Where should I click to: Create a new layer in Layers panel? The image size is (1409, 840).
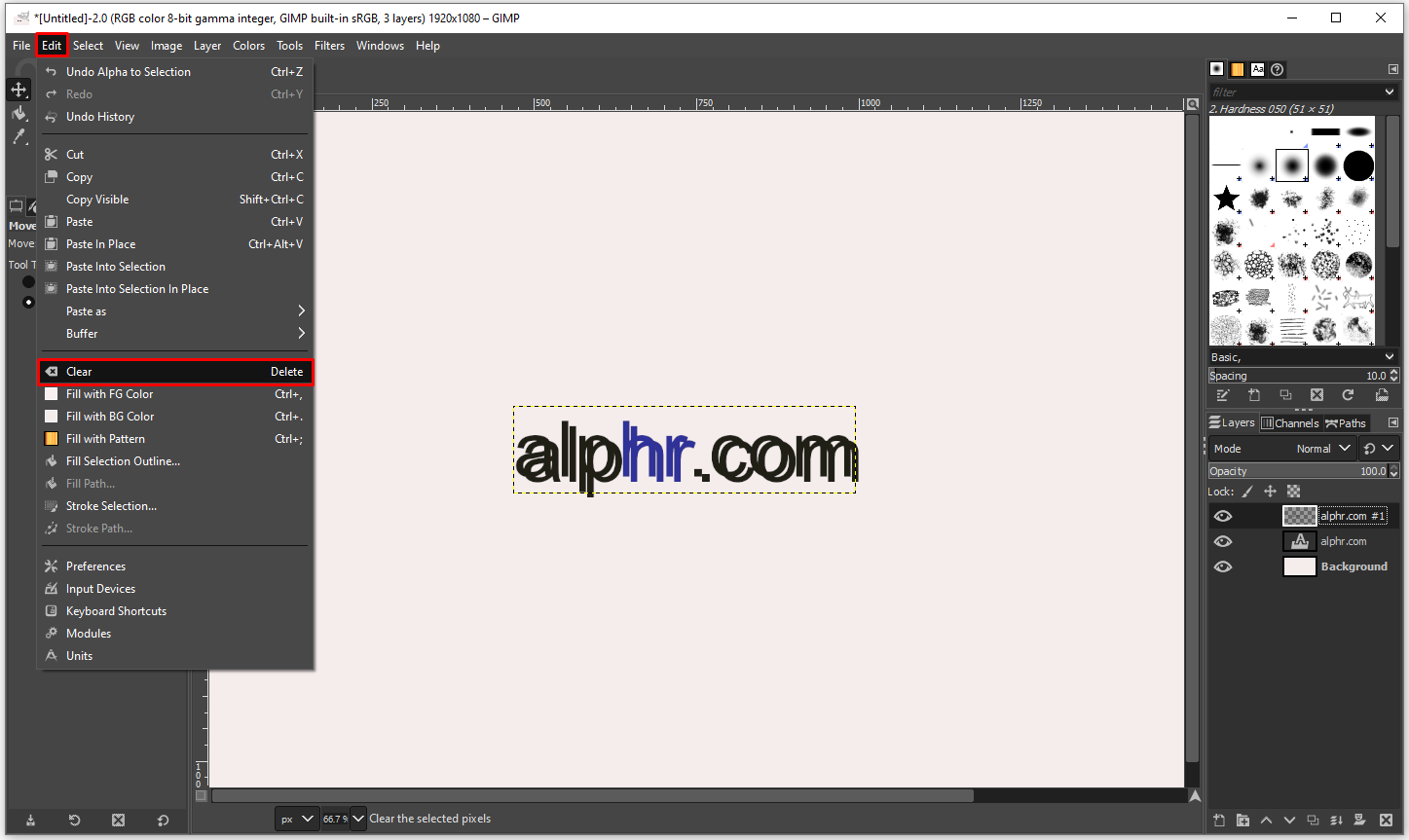(1219, 821)
